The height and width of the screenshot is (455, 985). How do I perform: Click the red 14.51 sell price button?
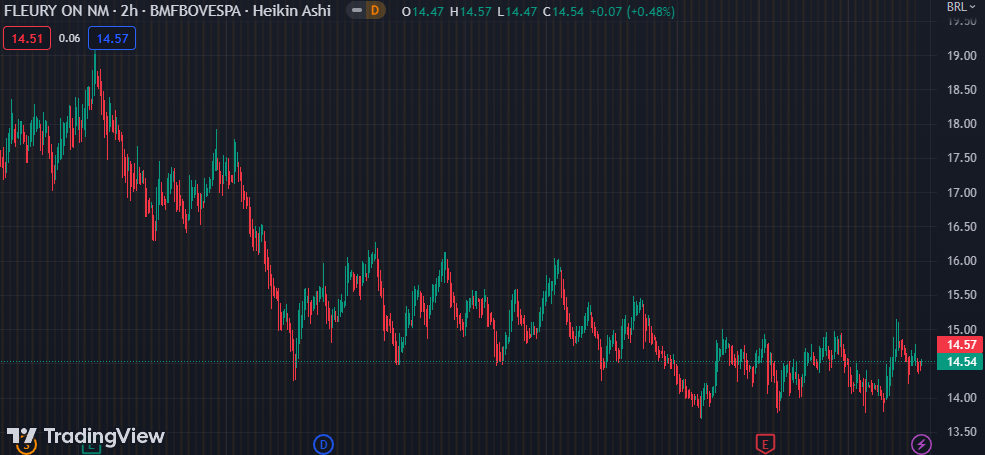click(x=27, y=38)
